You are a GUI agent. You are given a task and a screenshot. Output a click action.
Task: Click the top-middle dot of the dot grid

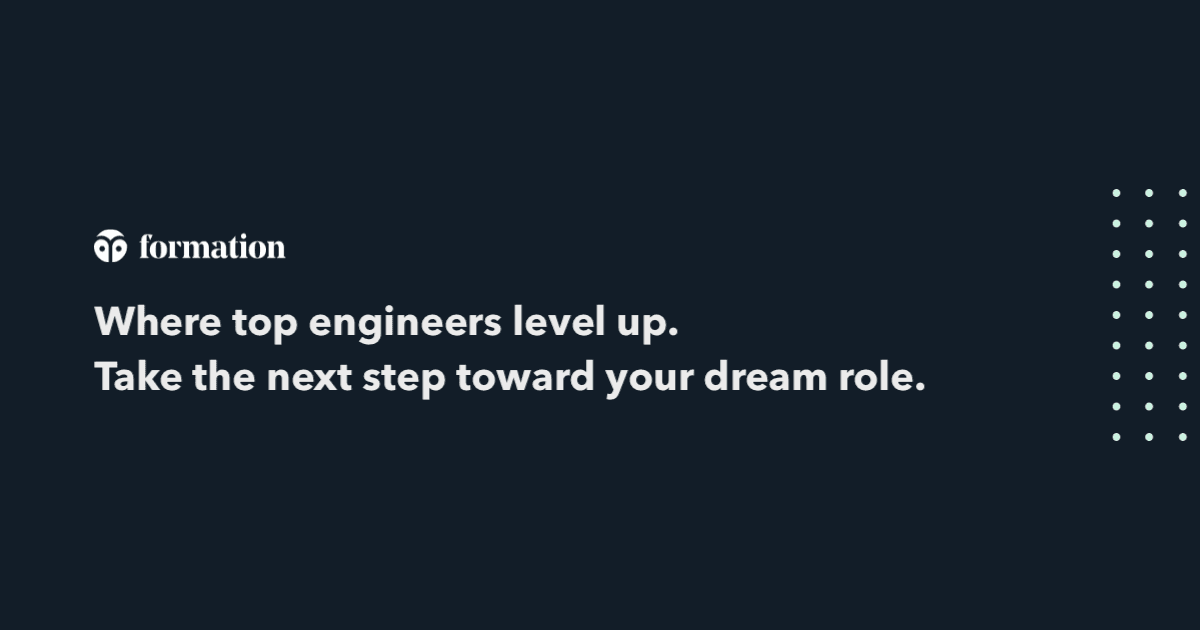pos(1149,193)
